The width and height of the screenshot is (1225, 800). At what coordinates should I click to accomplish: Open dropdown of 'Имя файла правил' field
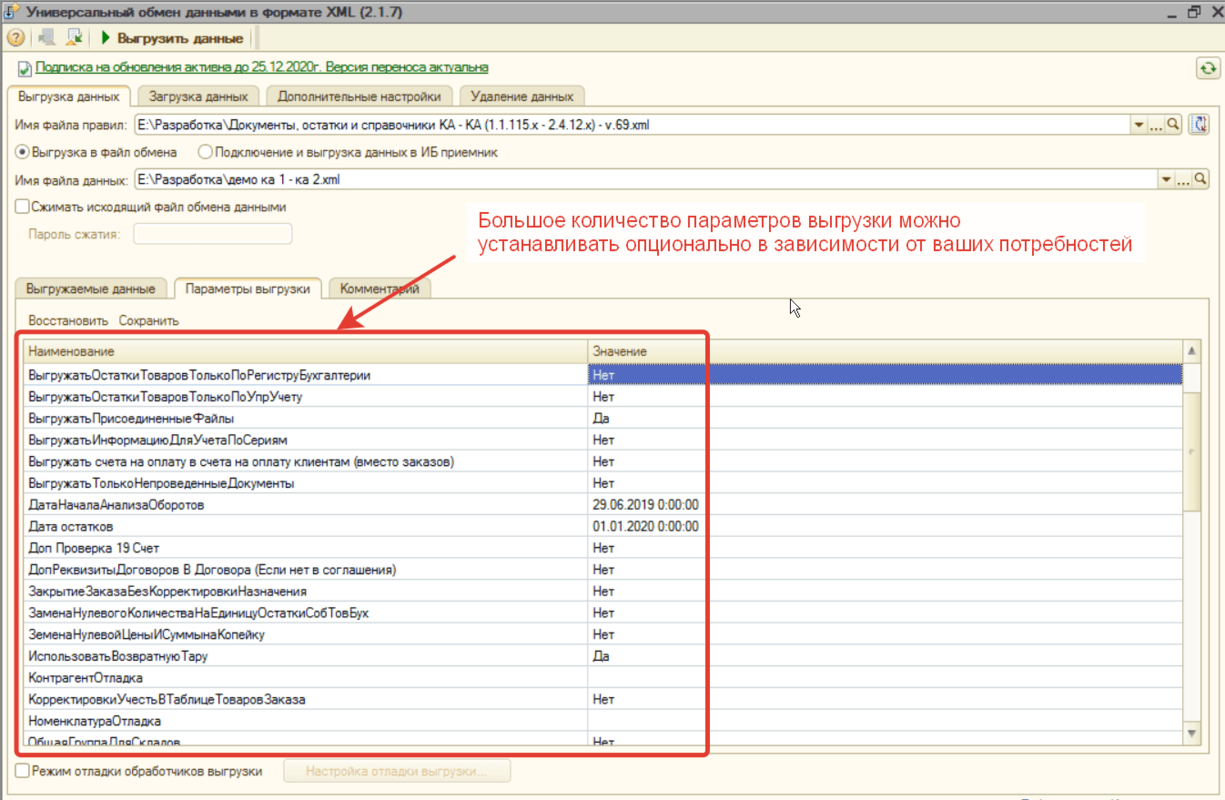(x=1138, y=125)
